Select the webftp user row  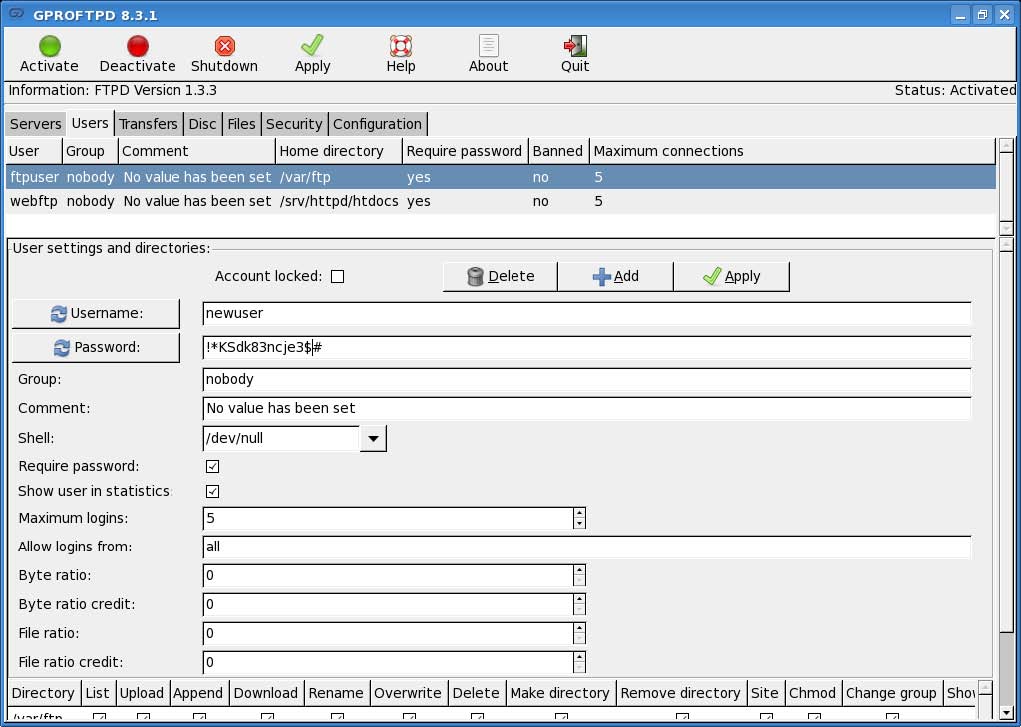tap(501, 201)
